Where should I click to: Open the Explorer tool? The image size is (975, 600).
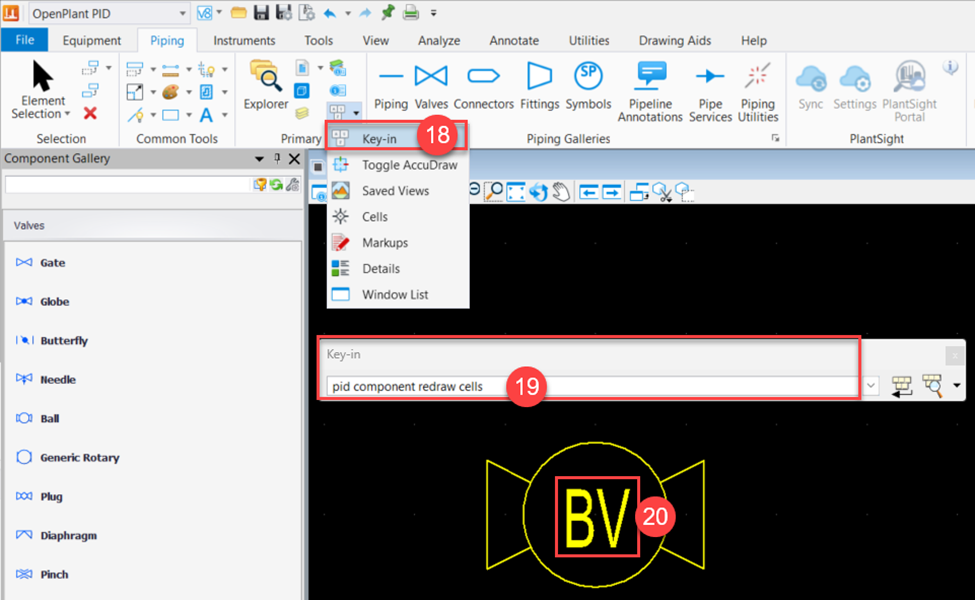[266, 86]
